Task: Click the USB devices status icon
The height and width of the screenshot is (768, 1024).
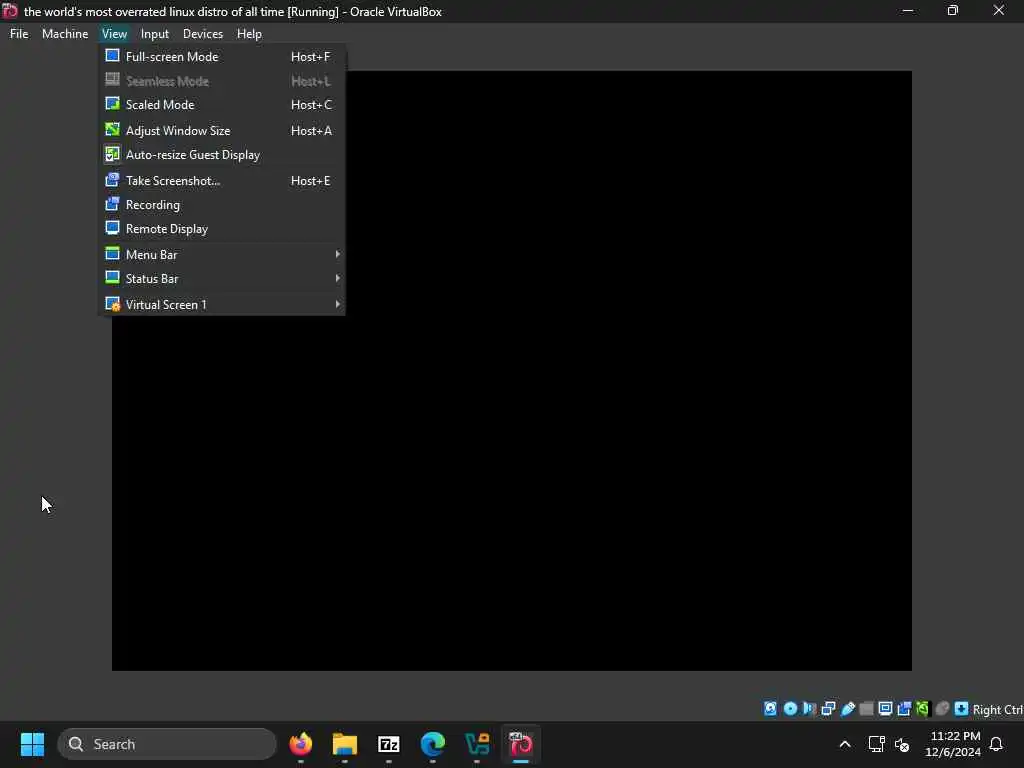Action: (848, 709)
